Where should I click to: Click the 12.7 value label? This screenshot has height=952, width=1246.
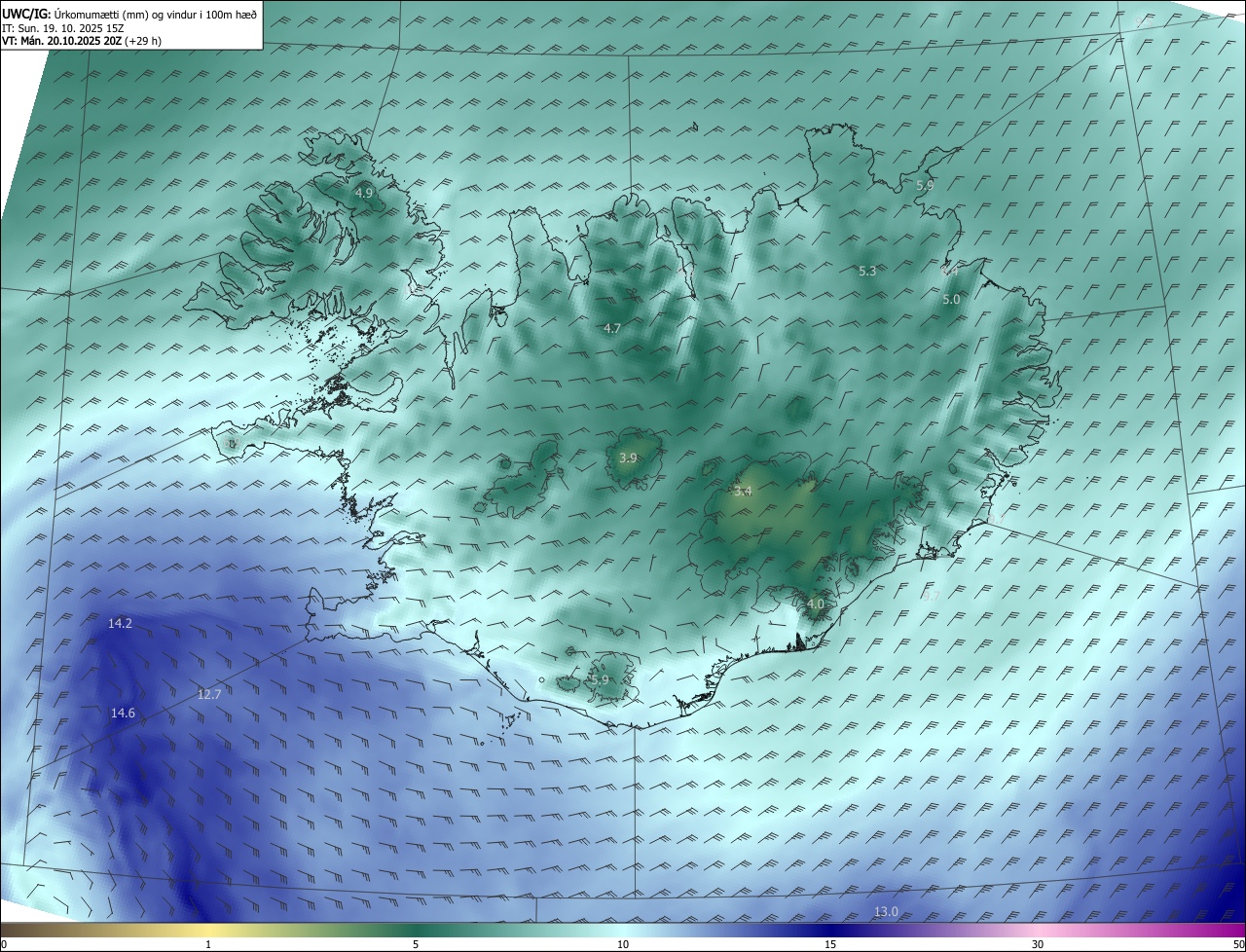(209, 694)
